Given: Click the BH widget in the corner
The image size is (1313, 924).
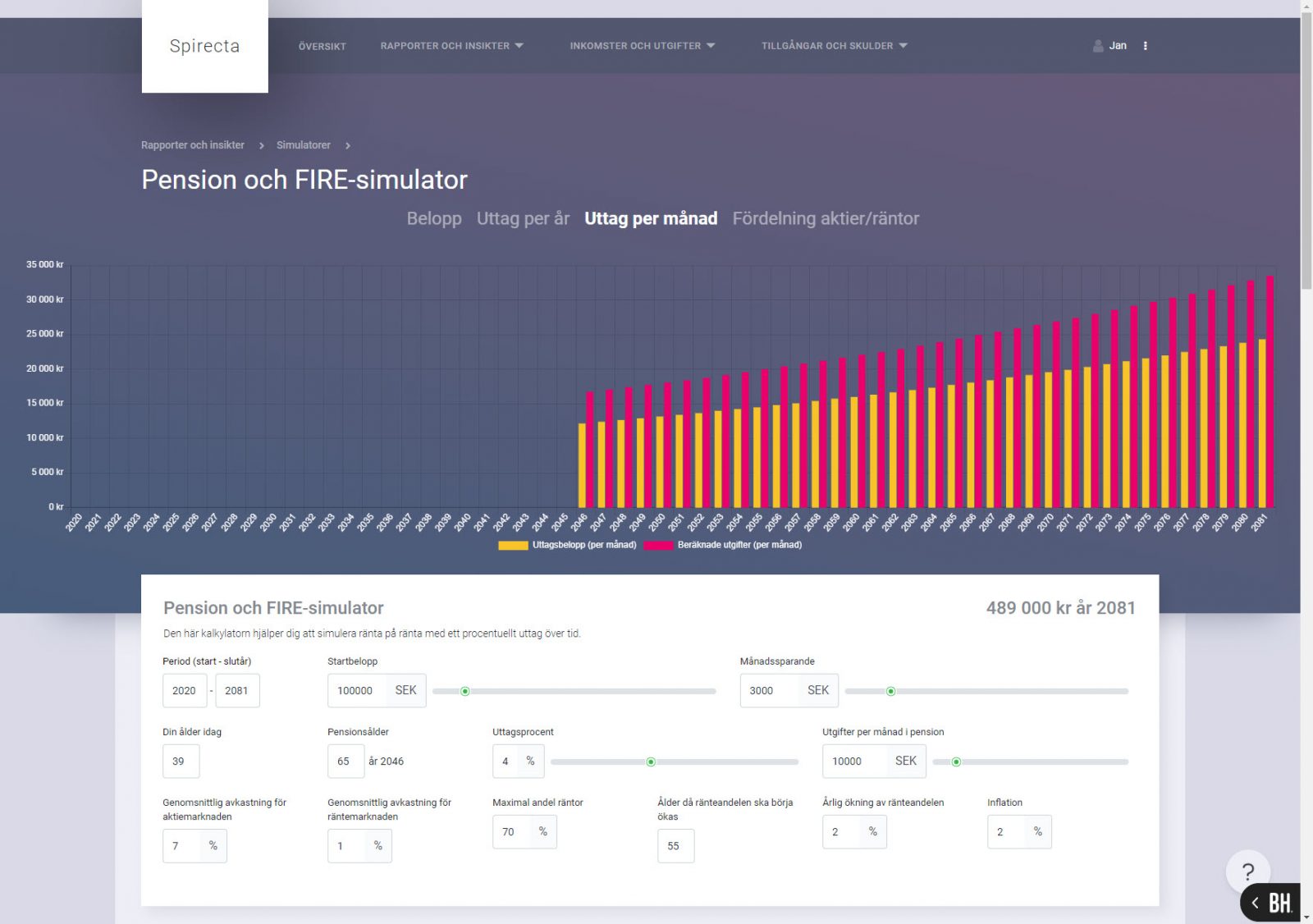Looking at the screenshot, I should point(1272,903).
